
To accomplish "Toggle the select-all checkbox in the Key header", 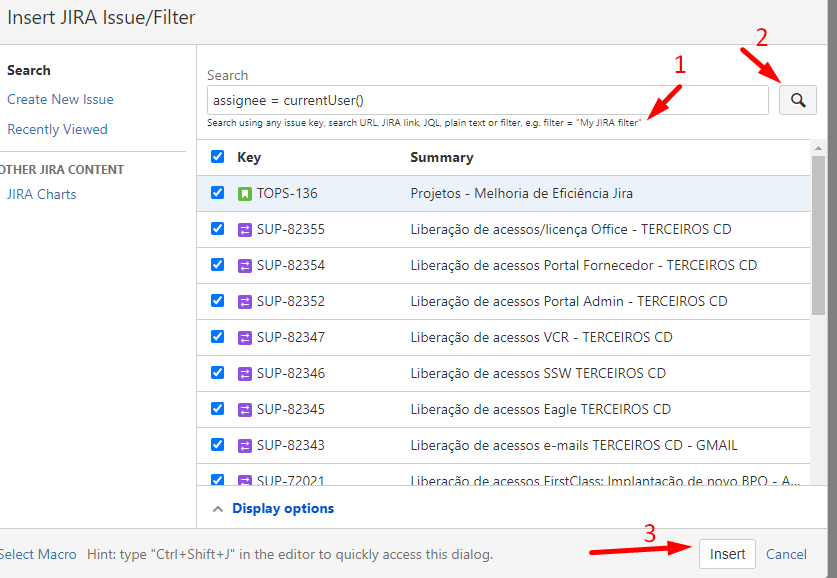I will pyautogui.click(x=217, y=156).
